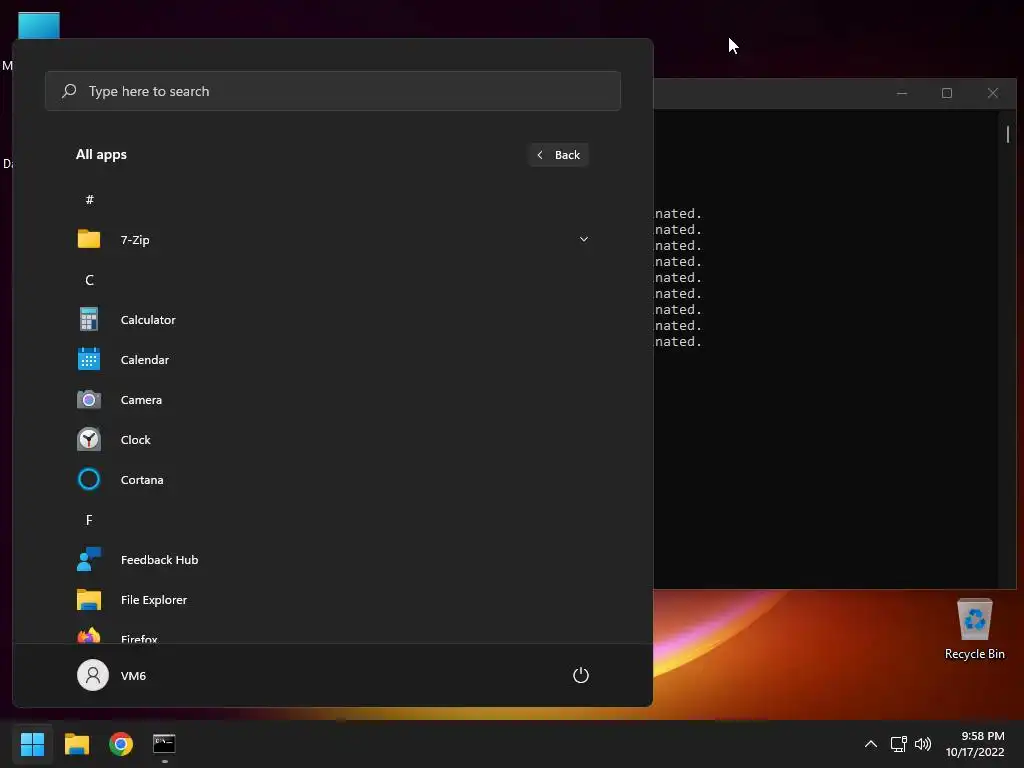1024x768 pixels.
Task: Launch Calculator from the app list
Action: tap(333, 319)
